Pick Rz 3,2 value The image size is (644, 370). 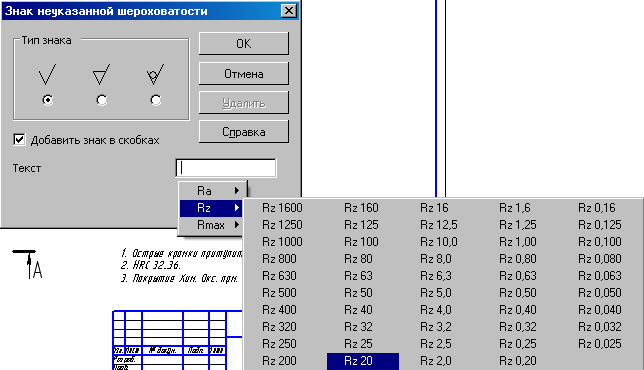pyautogui.click(x=435, y=327)
